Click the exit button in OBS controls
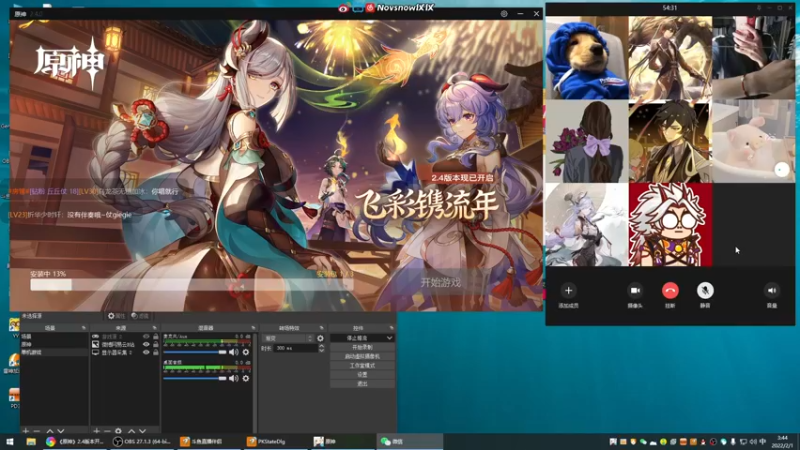 [x=362, y=384]
